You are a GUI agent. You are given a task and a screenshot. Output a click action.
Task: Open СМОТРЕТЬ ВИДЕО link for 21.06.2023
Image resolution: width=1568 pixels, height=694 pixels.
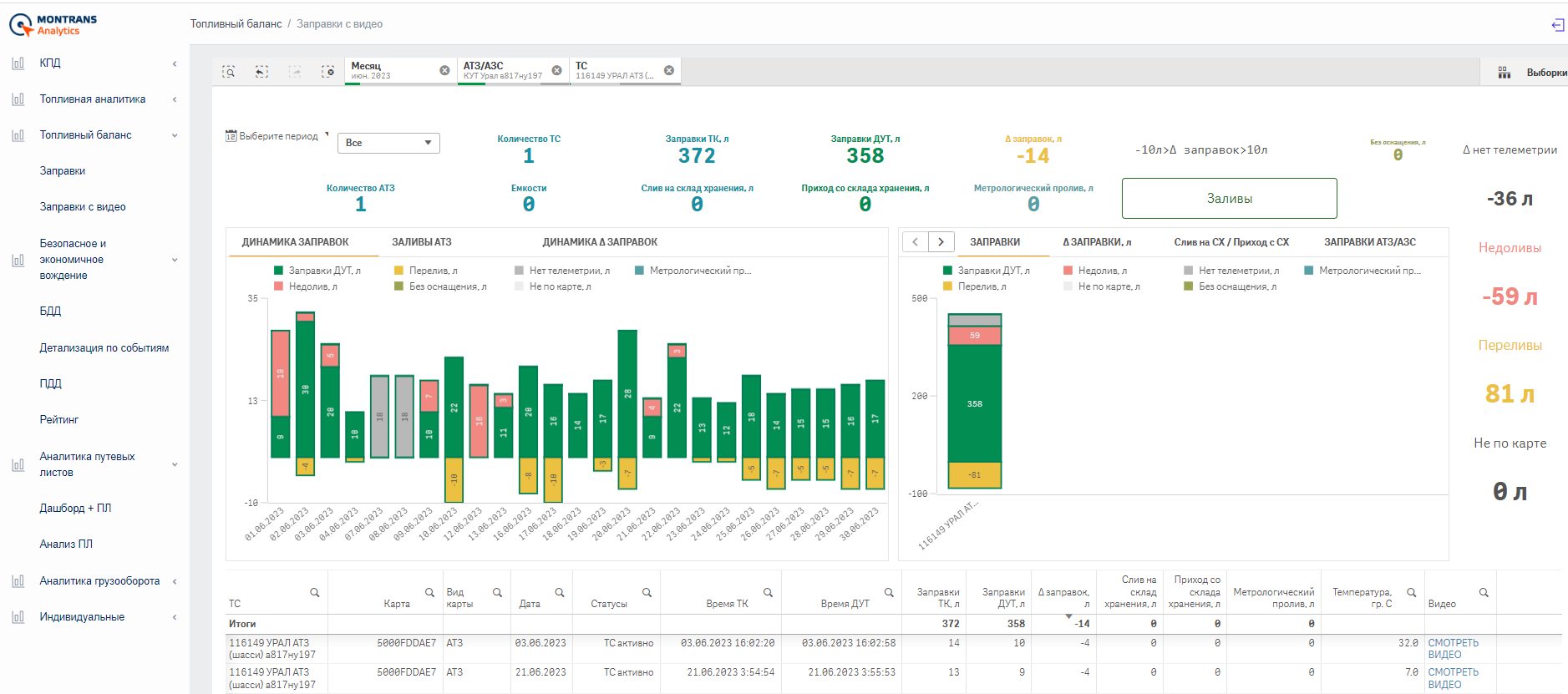click(x=1454, y=678)
